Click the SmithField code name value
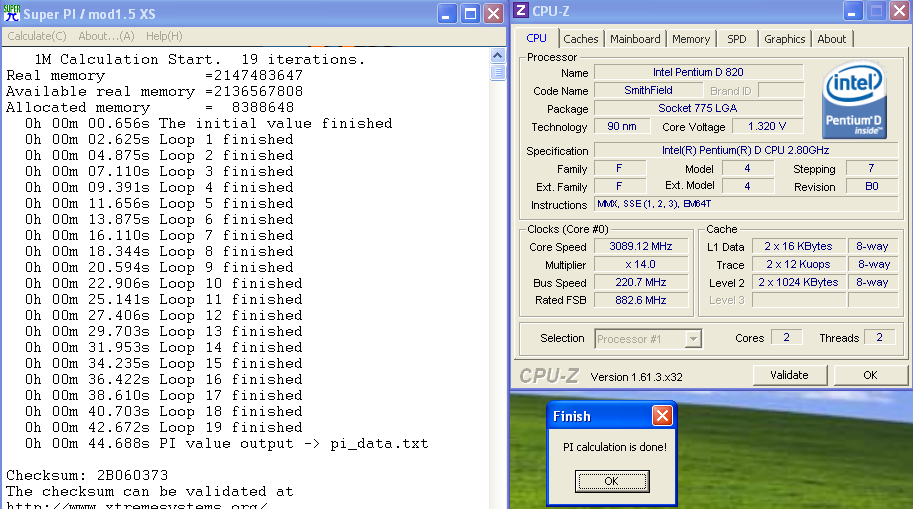 tap(648, 90)
